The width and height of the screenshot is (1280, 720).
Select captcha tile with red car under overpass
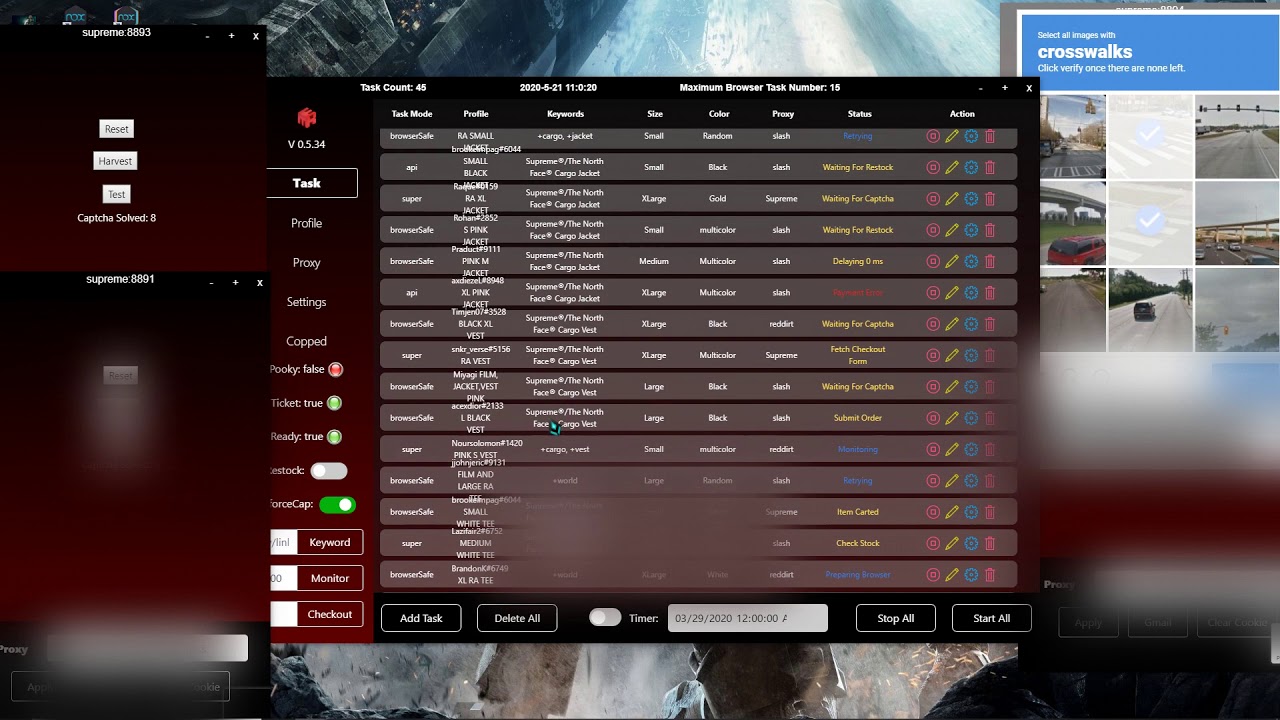click(1072, 221)
